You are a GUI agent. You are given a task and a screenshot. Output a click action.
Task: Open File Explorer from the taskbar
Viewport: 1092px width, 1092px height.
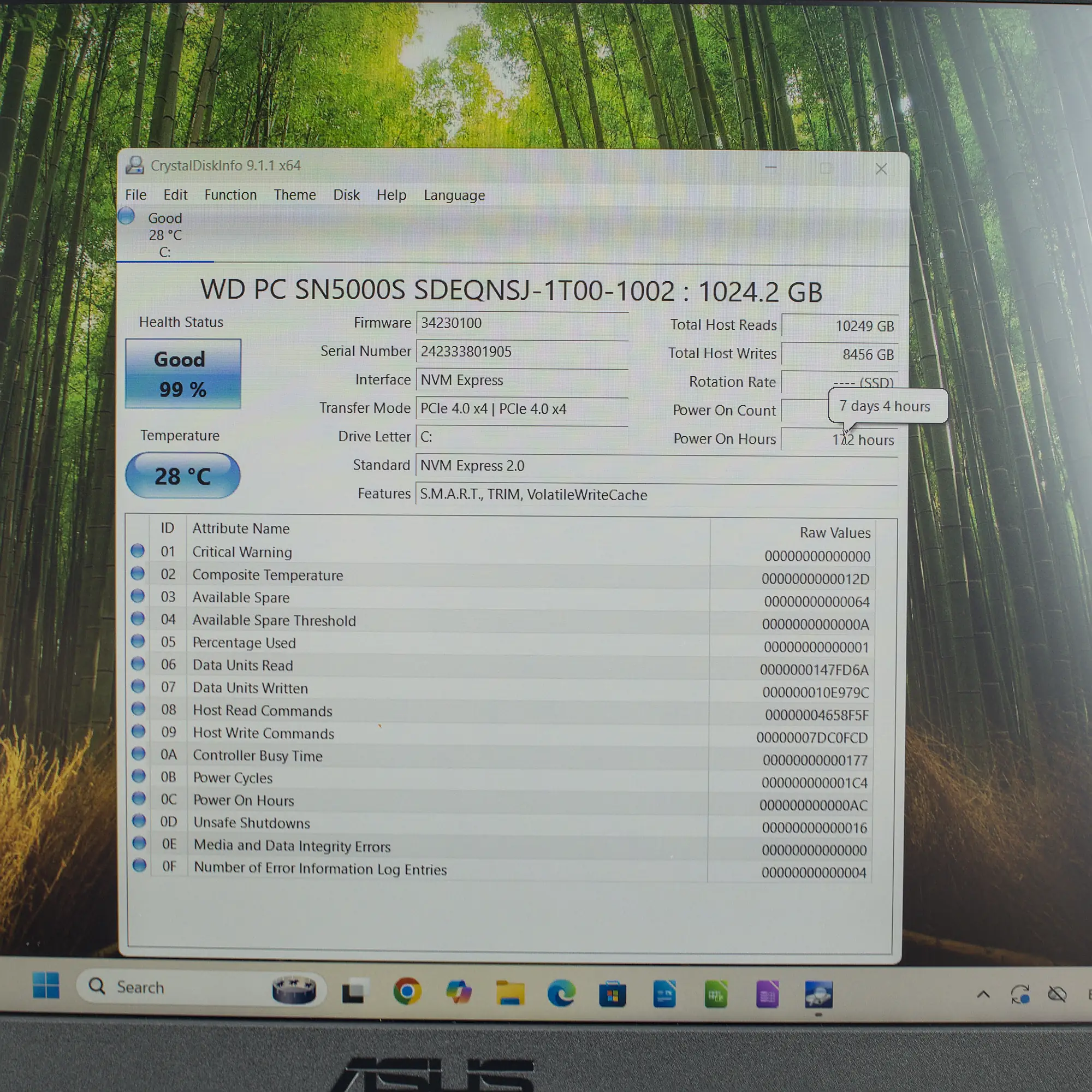pyautogui.click(x=510, y=993)
